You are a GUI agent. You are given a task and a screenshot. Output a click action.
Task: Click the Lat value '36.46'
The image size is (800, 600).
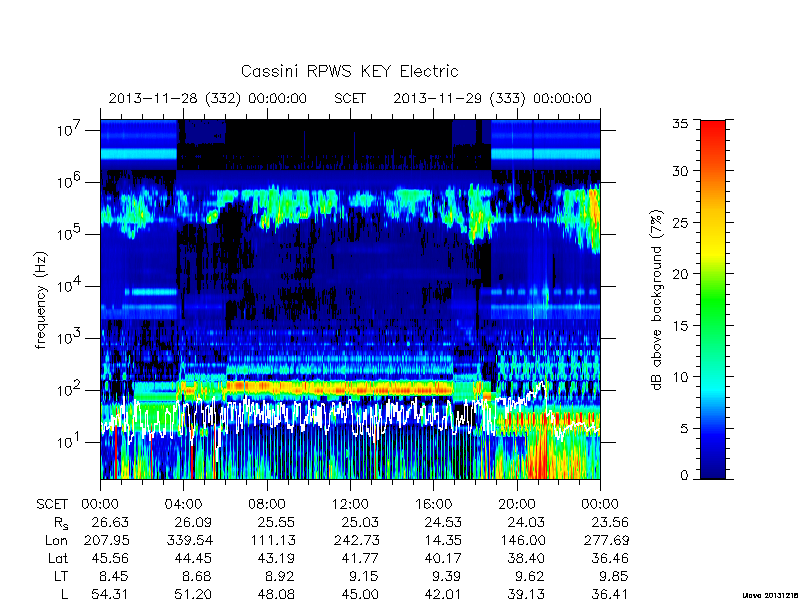click(610, 559)
